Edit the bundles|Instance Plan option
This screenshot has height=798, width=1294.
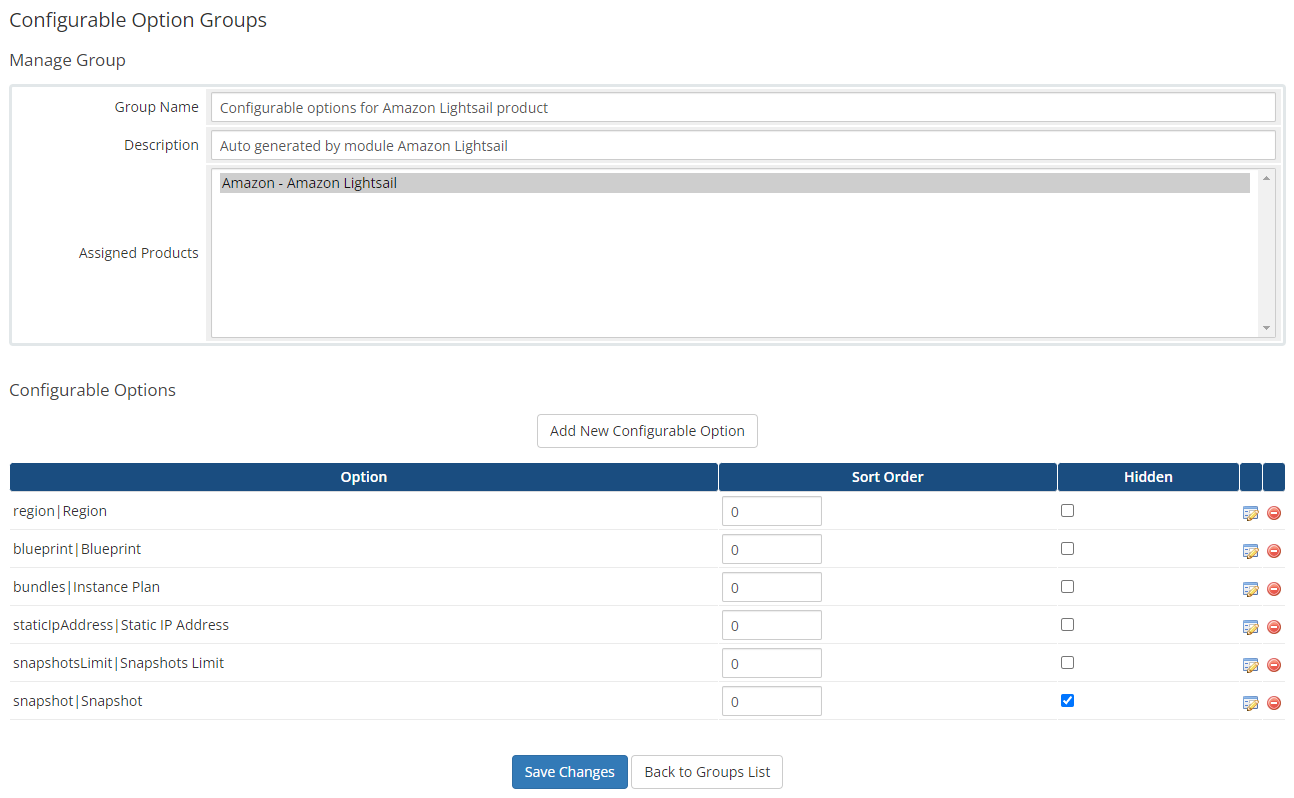1250,588
